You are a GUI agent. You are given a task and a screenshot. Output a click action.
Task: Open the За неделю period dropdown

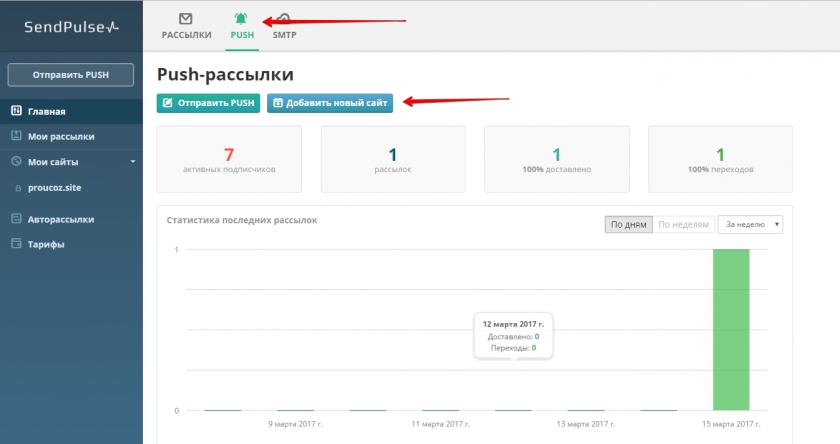click(750, 224)
